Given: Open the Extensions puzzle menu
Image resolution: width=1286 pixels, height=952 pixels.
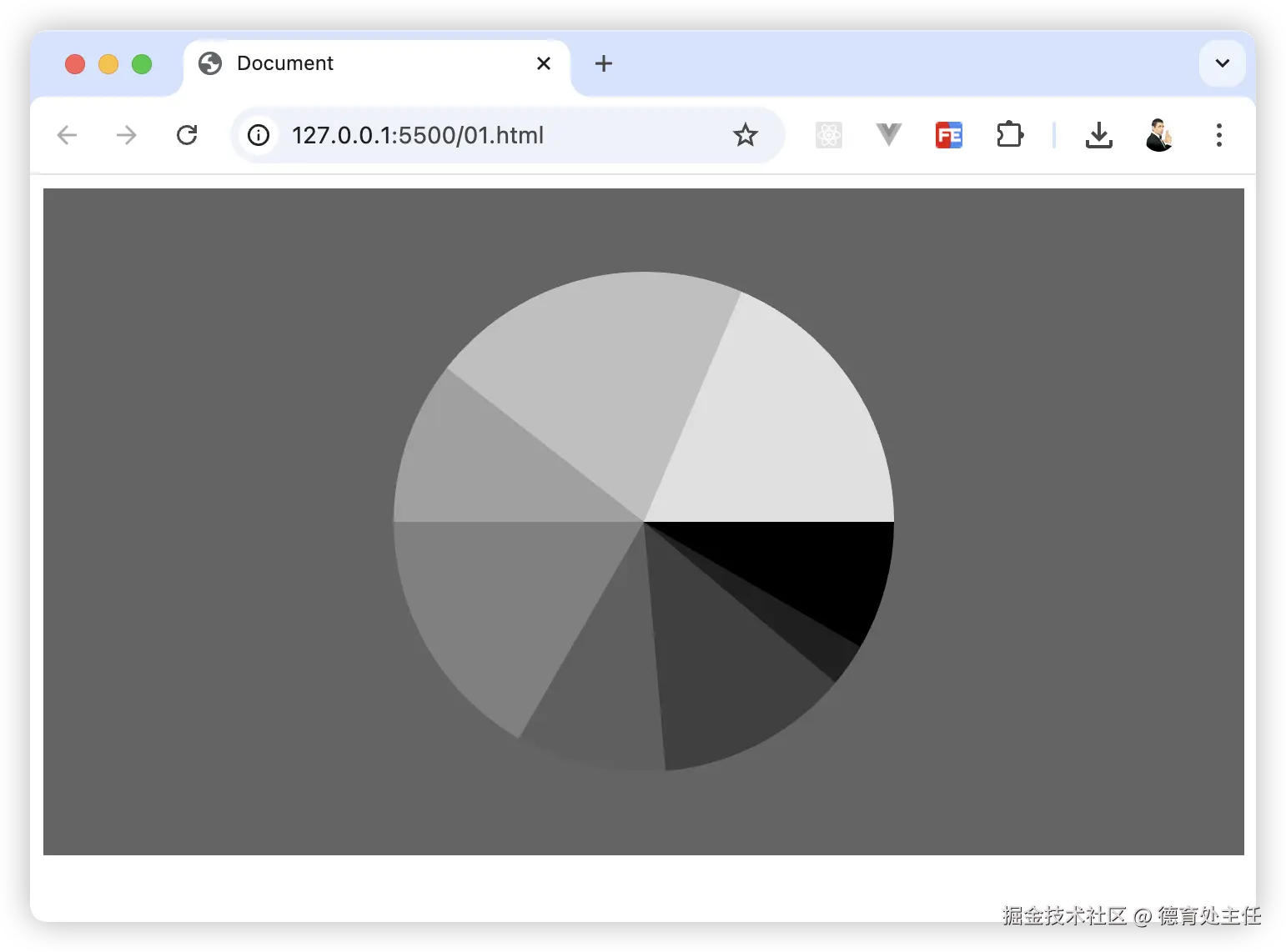Looking at the screenshot, I should click(x=1010, y=134).
